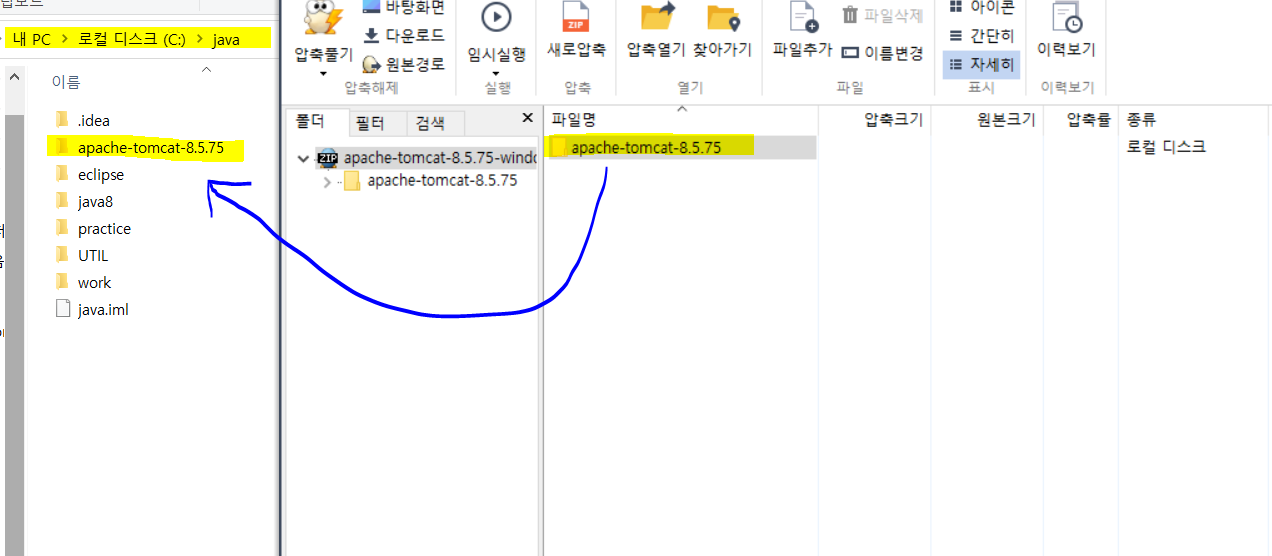Click the java.iml file icon

(x=62, y=309)
